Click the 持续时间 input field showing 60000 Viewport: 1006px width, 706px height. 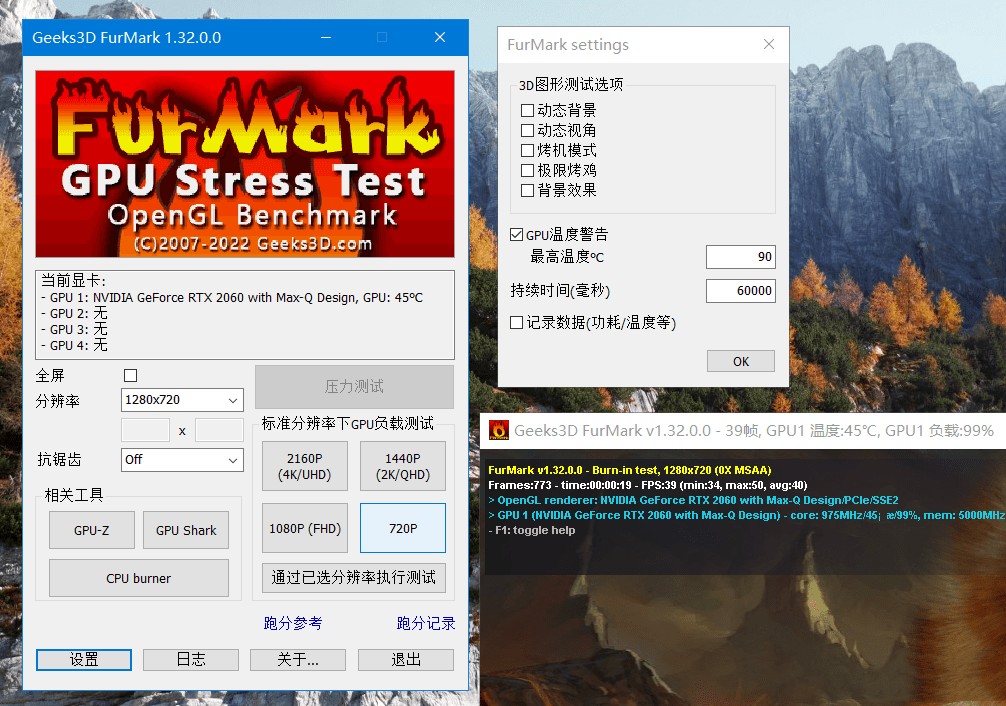740,291
